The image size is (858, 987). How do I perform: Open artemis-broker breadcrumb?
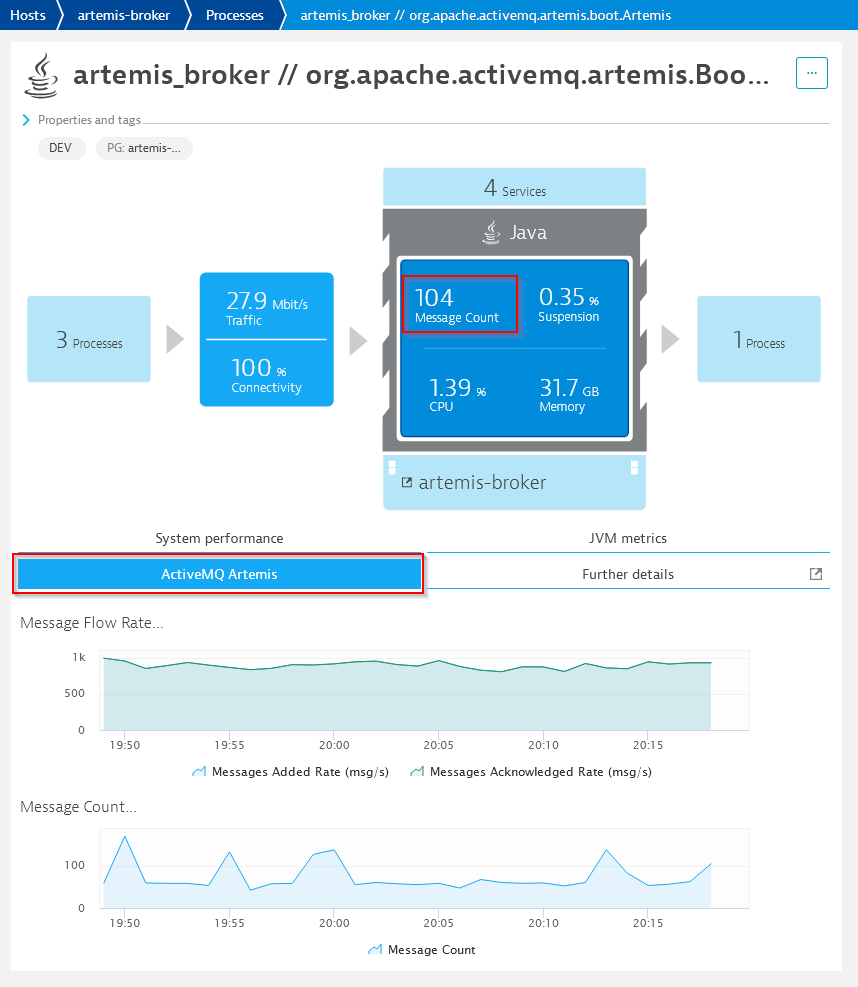pos(123,15)
